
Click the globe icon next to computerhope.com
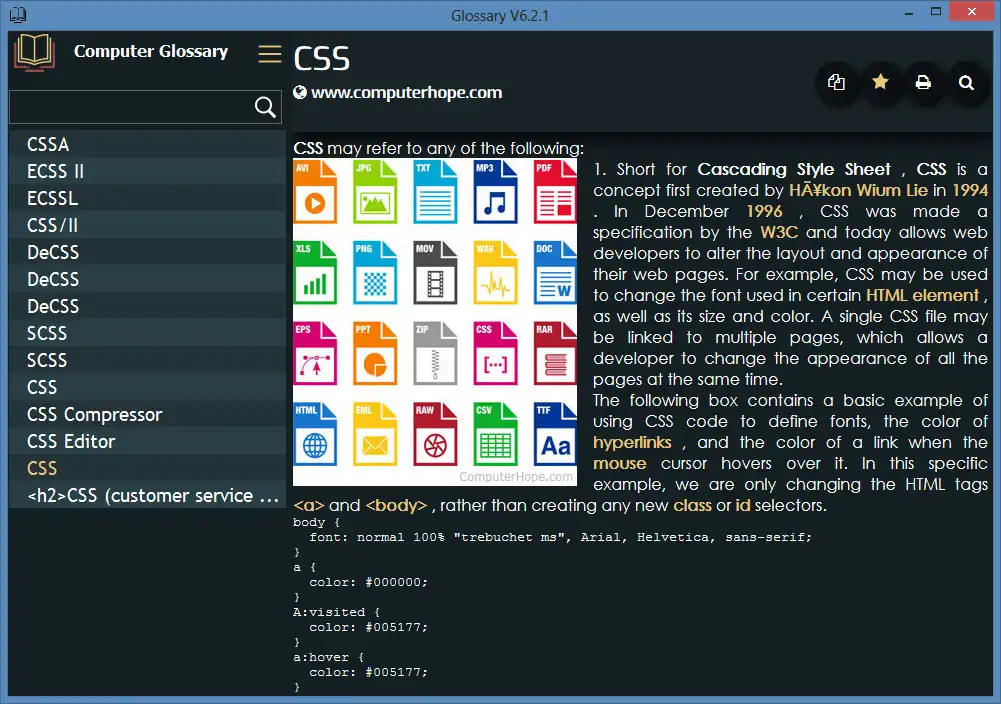[299, 93]
